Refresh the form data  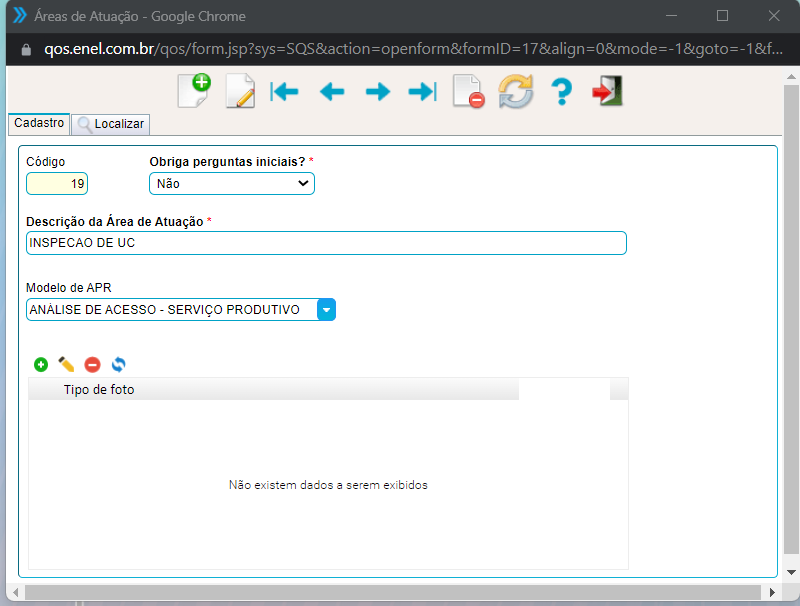516,92
